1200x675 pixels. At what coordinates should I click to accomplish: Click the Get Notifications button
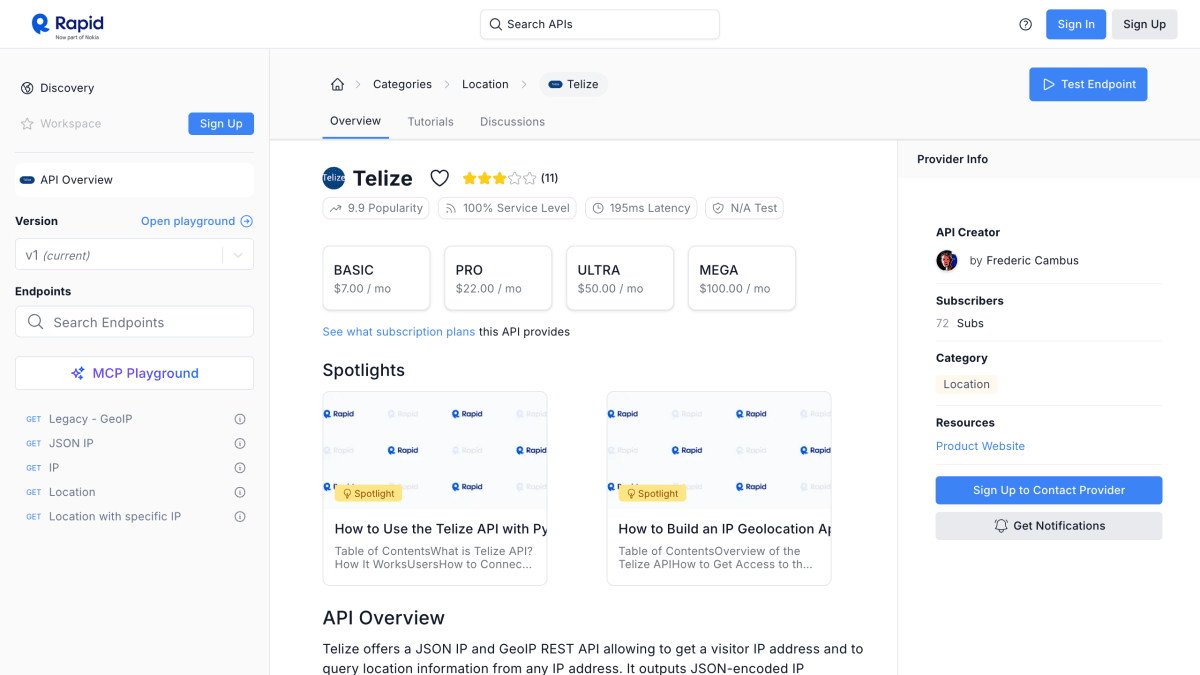1049,526
